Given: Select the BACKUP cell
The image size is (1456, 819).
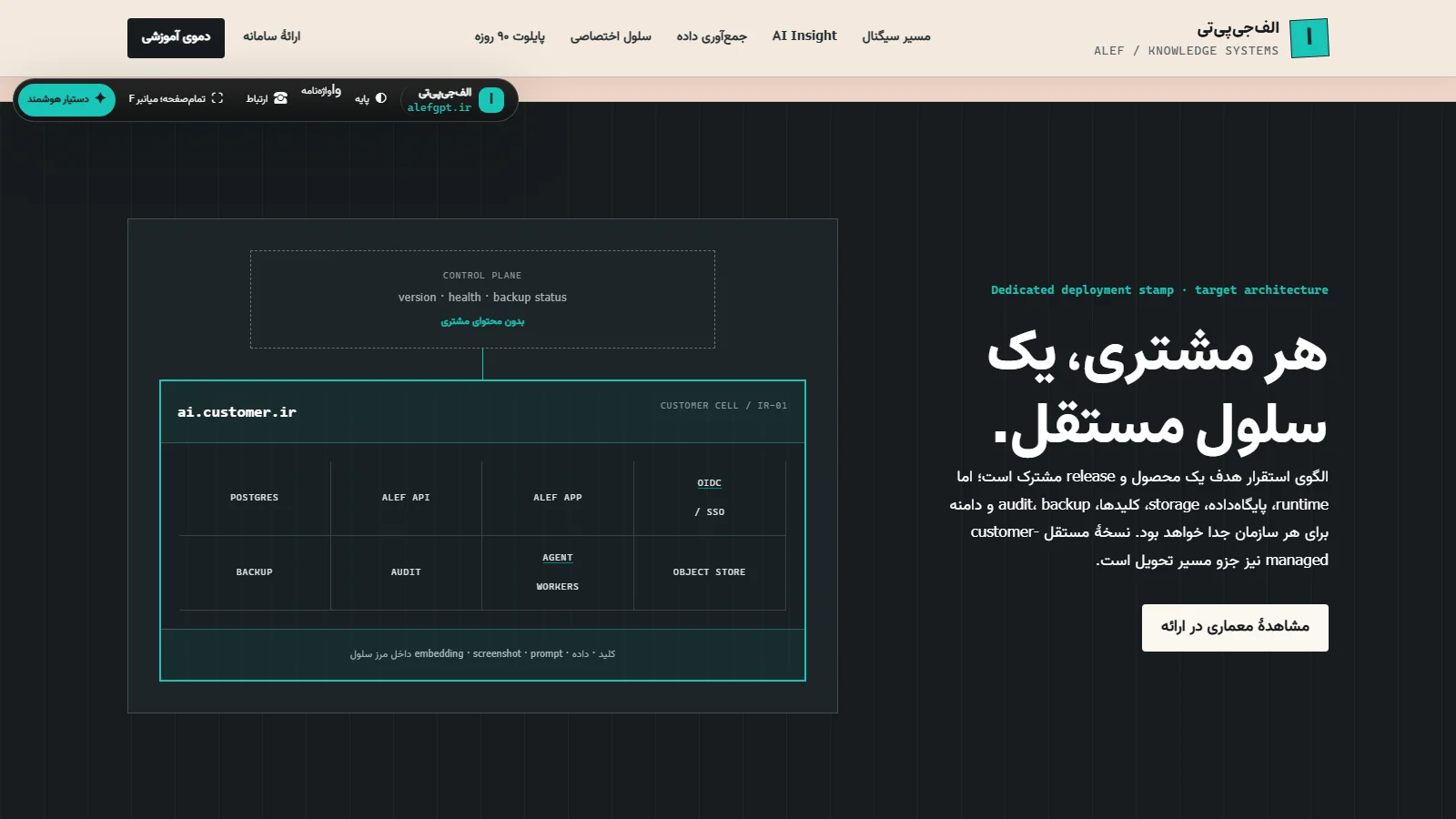Looking at the screenshot, I should point(255,572).
